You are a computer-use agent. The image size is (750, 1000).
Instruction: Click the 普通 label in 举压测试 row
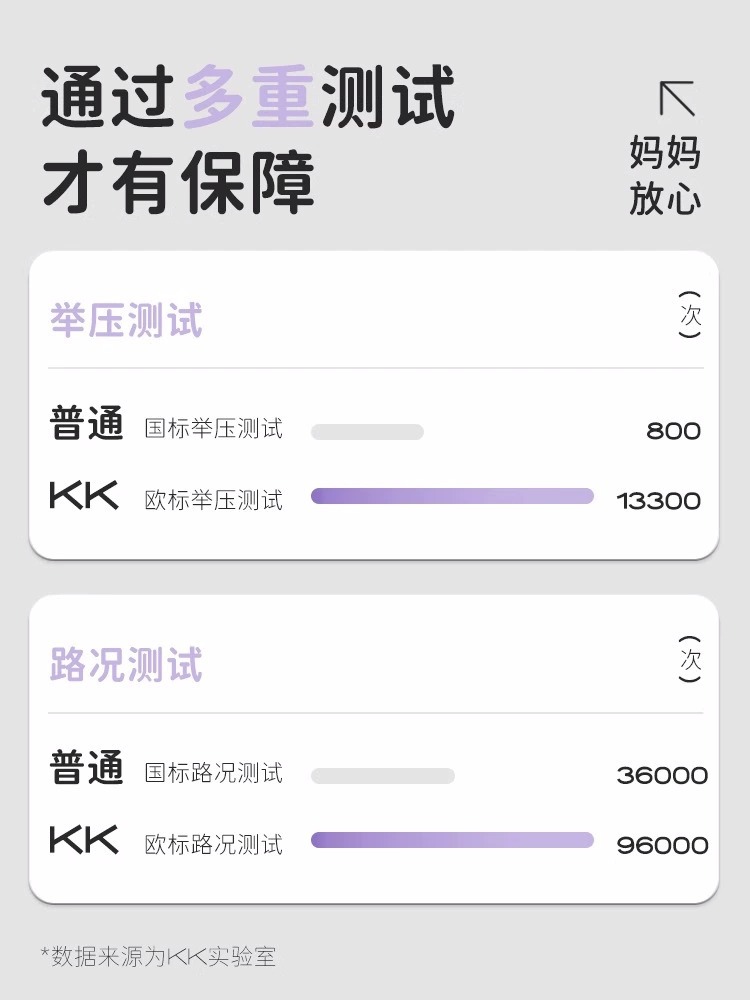pos(87,424)
